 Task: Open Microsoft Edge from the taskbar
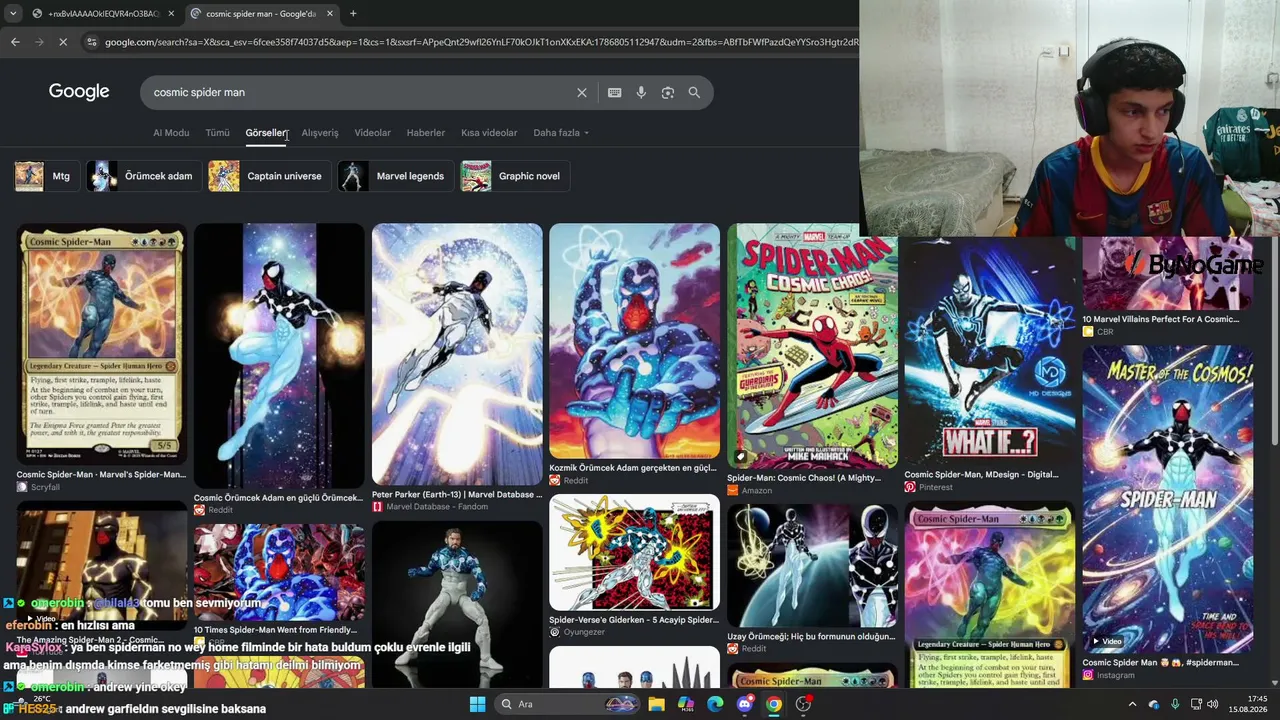[x=715, y=704]
